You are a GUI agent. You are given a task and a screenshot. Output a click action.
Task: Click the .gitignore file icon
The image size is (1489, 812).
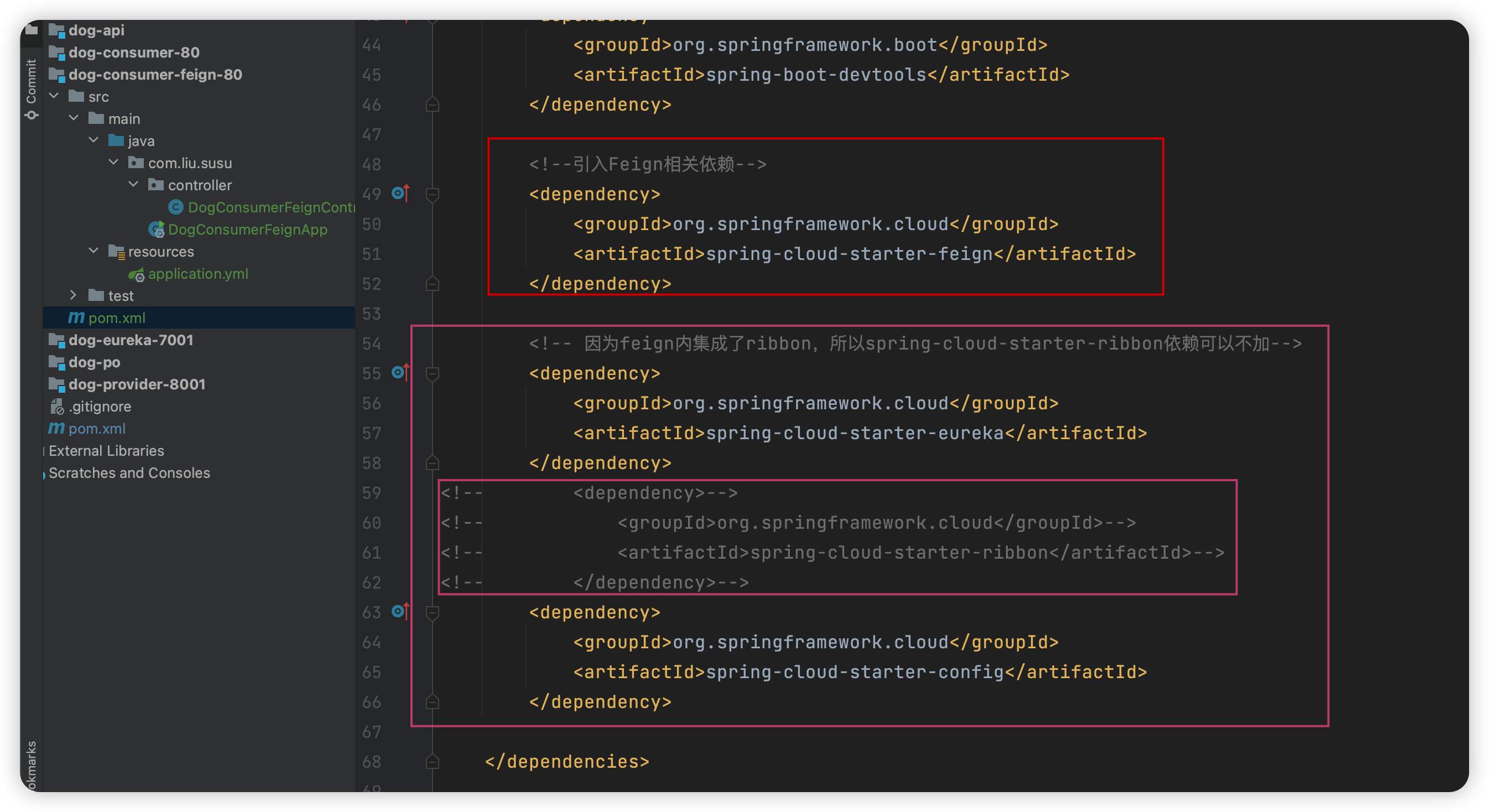pyautogui.click(x=56, y=407)
